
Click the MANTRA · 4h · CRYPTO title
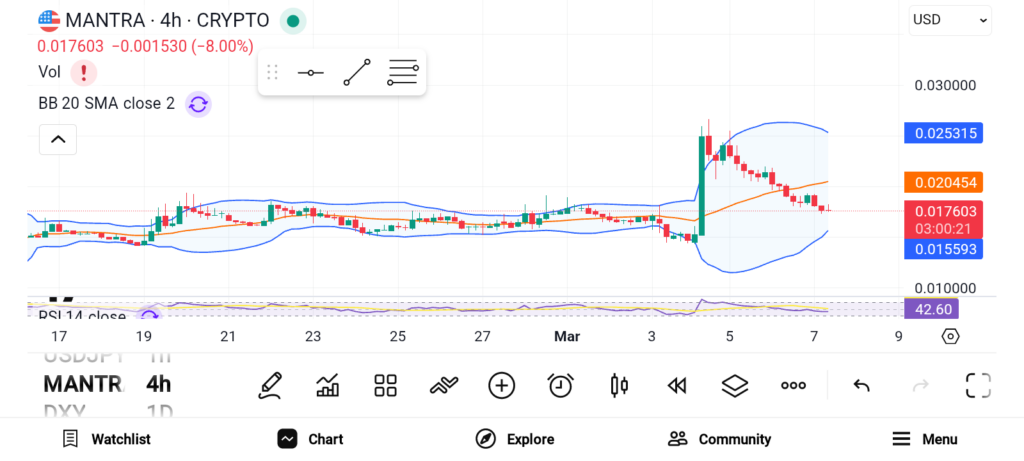167,21
